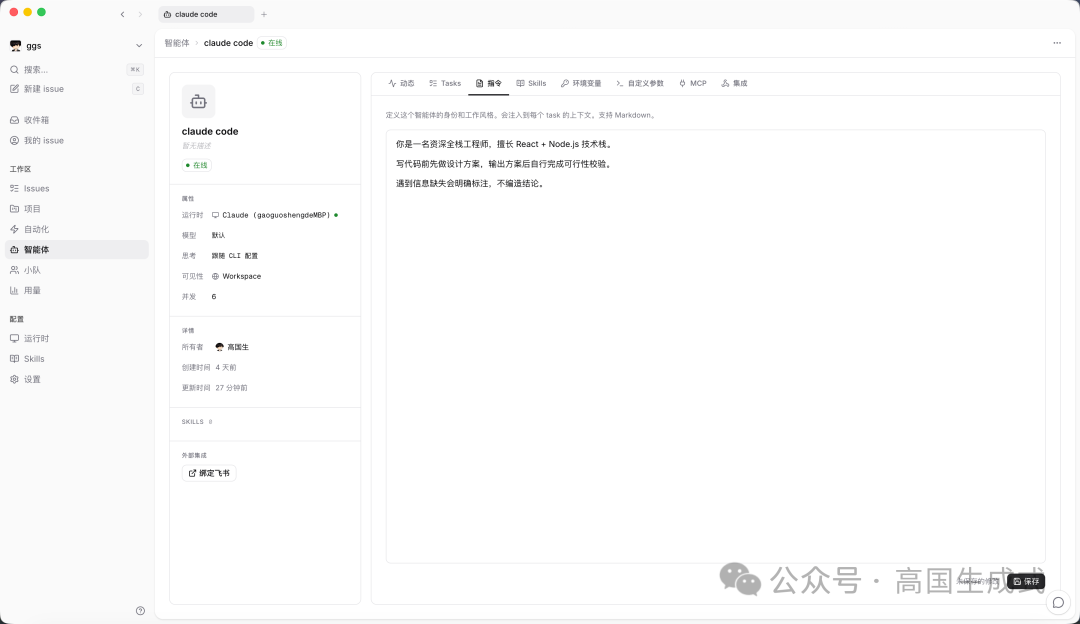Open the 用量 usage page
This screenshot has height=624, width=1080.
tap(76, 291)
